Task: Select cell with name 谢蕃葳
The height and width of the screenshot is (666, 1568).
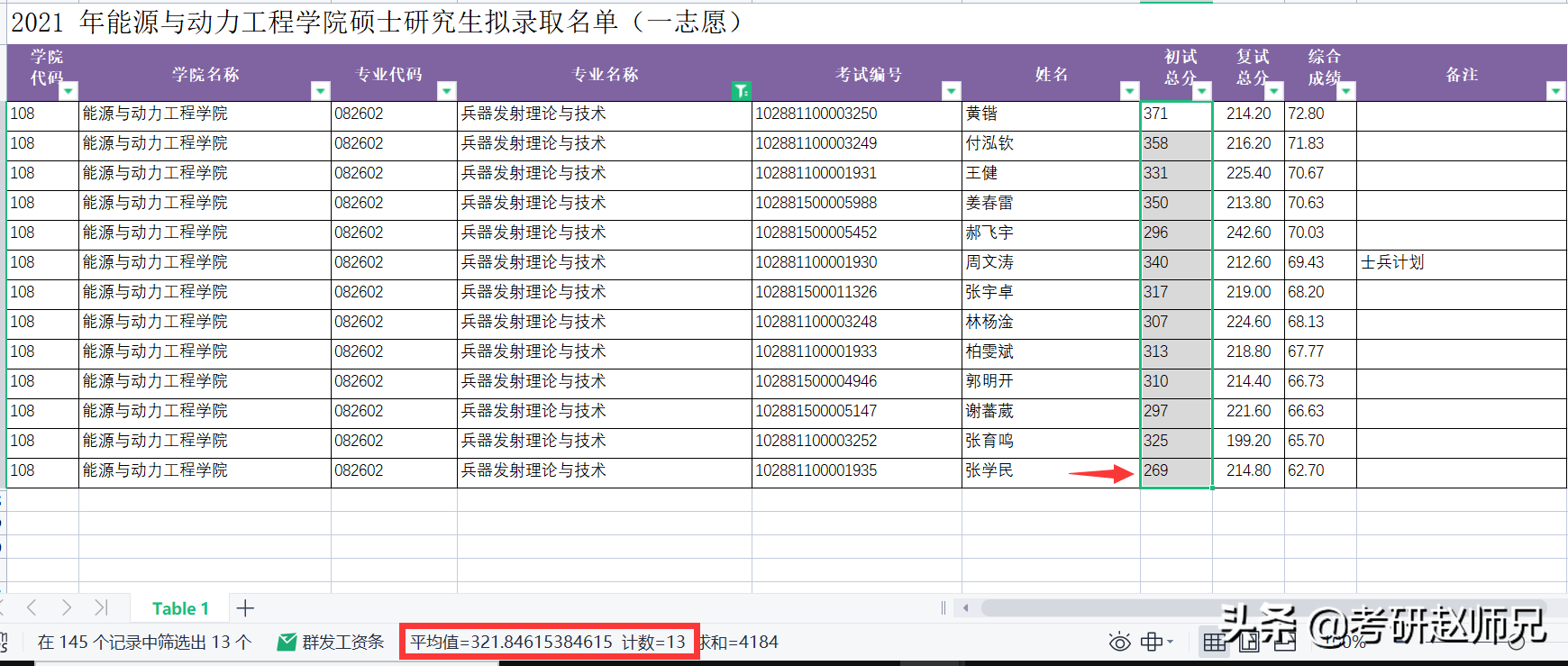Action: [x=1051, y=411]
